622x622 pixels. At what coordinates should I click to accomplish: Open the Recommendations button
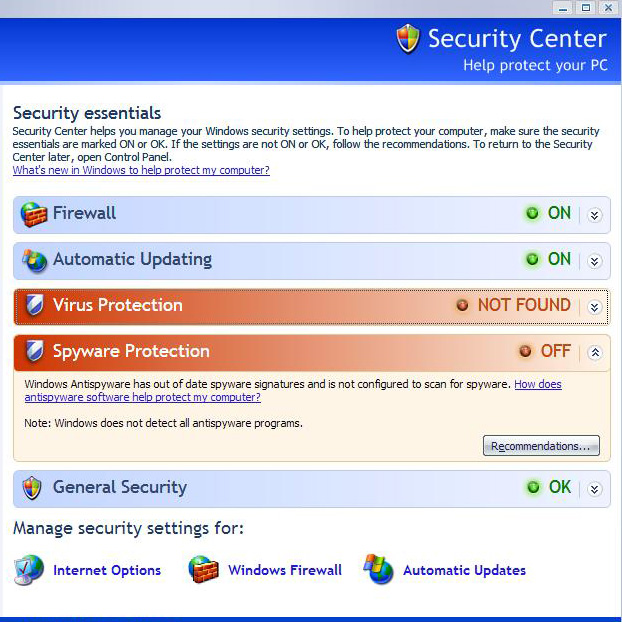541,446
